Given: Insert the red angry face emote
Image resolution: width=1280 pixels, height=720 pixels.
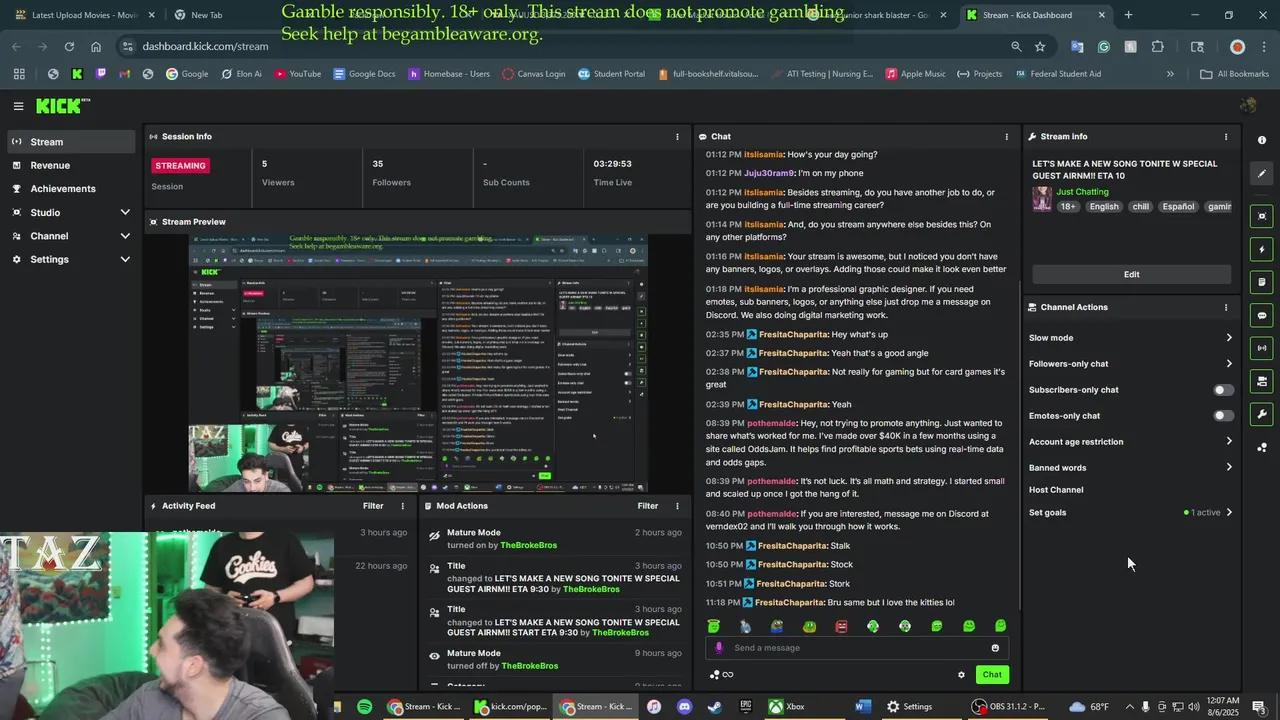Looking at the screenshot, I should [x=841, y=626].
